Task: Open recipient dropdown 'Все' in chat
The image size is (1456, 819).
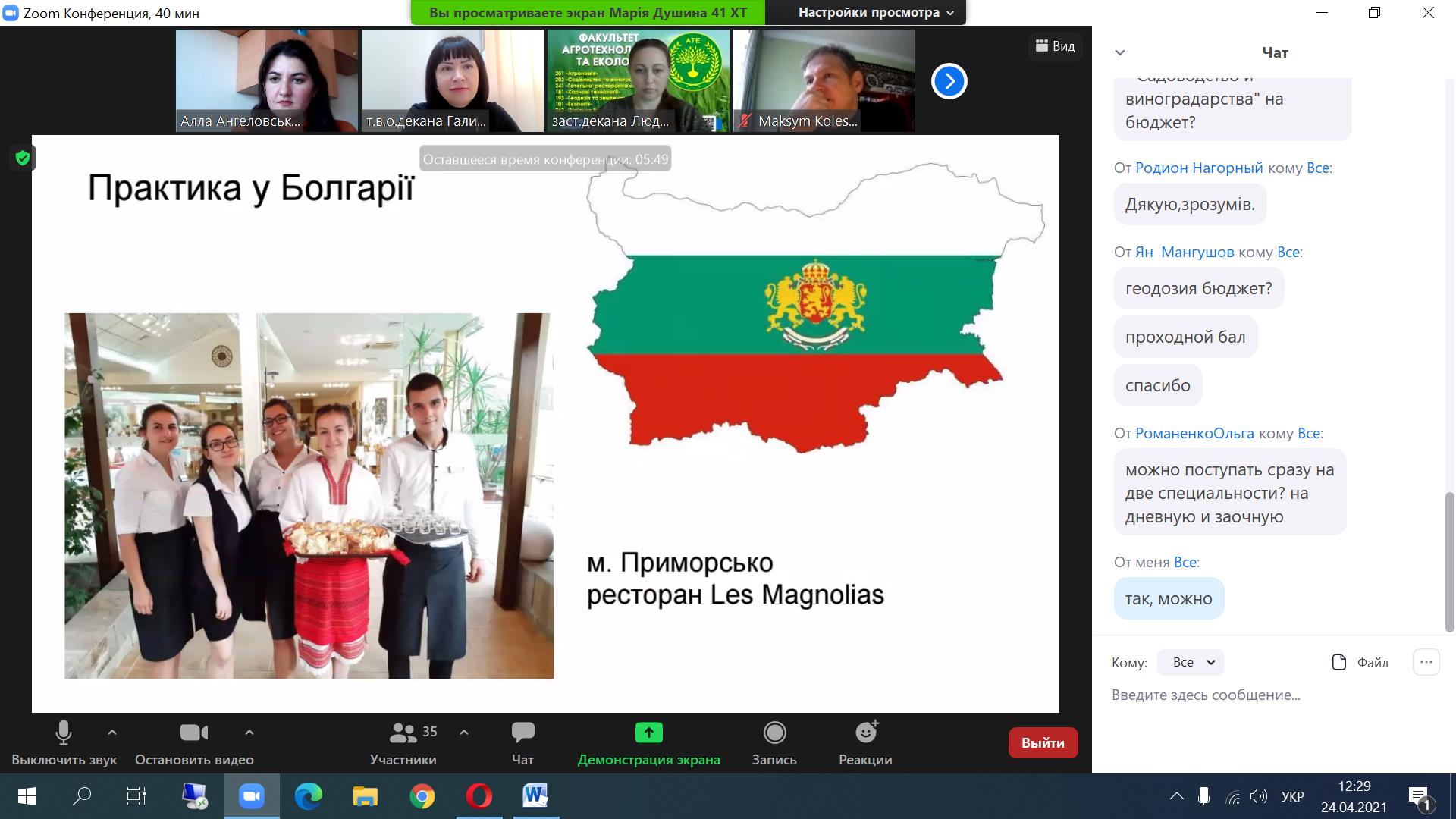Action: pyautogui.click(x=1191, y=662)
